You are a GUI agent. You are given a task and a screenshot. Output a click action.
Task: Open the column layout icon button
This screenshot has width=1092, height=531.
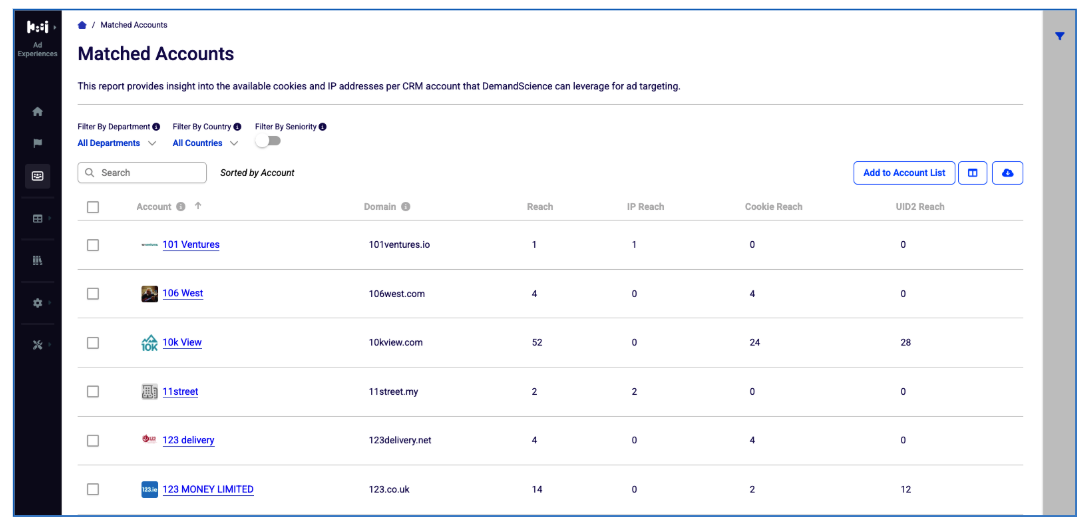(972, 173)
